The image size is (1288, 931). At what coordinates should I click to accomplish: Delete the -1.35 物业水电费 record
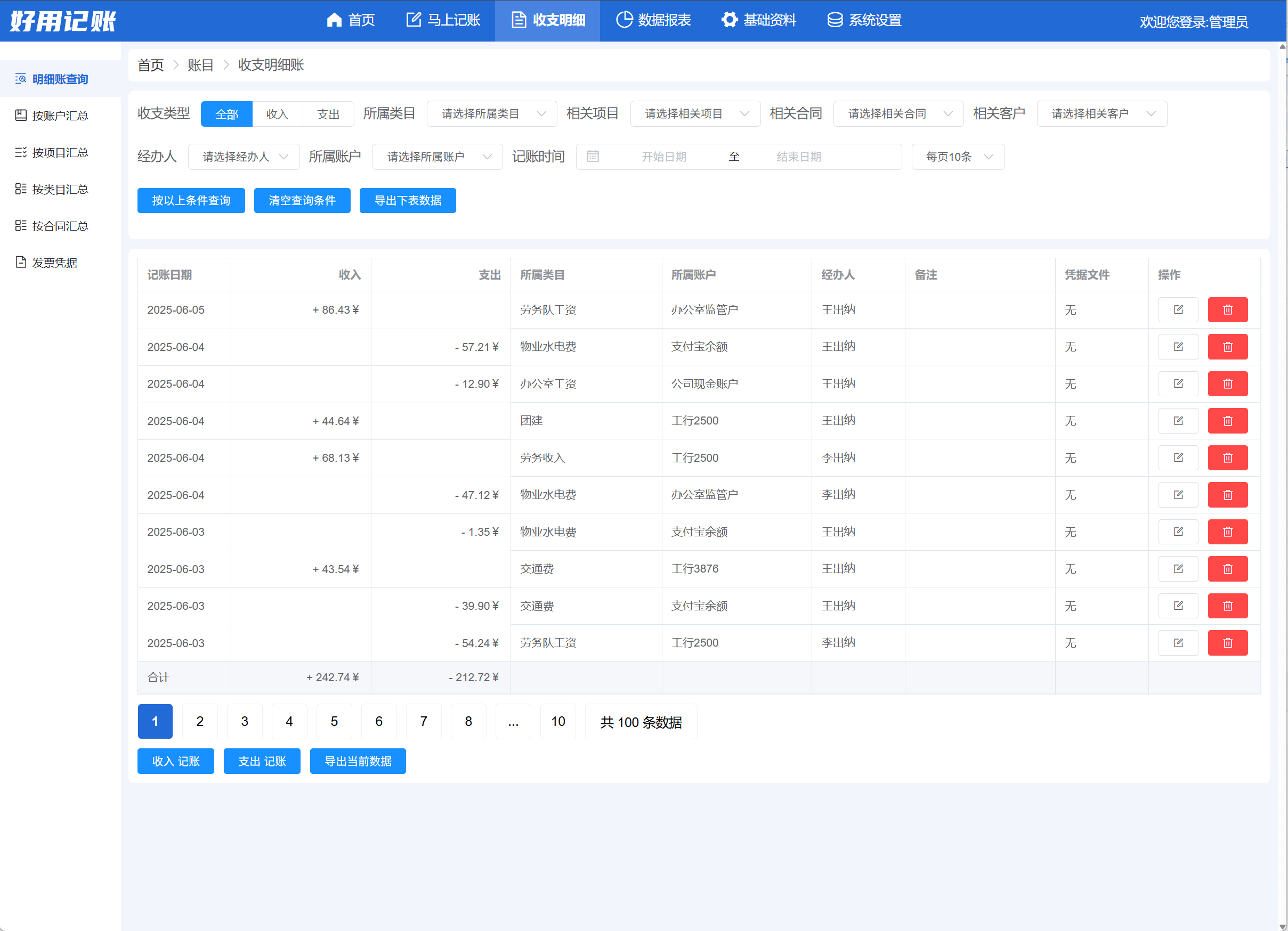tap(1227, 532)
